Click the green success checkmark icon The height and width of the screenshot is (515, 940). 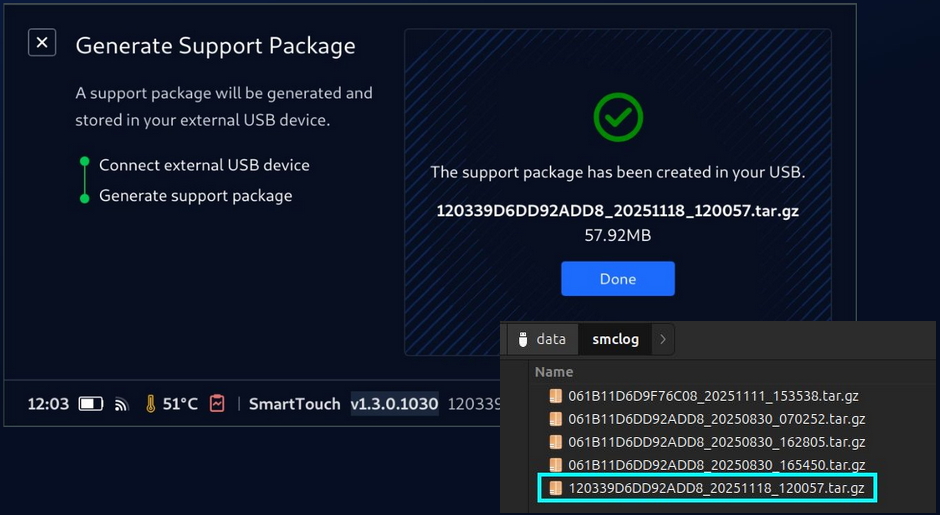pyautogui.click(x=617, y=117)
